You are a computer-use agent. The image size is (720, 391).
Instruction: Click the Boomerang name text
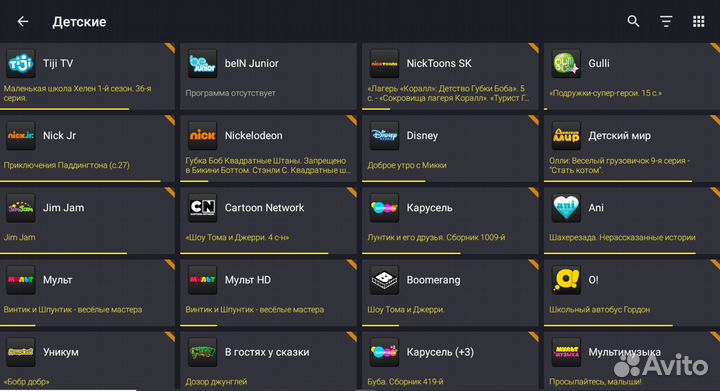(433, 280)
